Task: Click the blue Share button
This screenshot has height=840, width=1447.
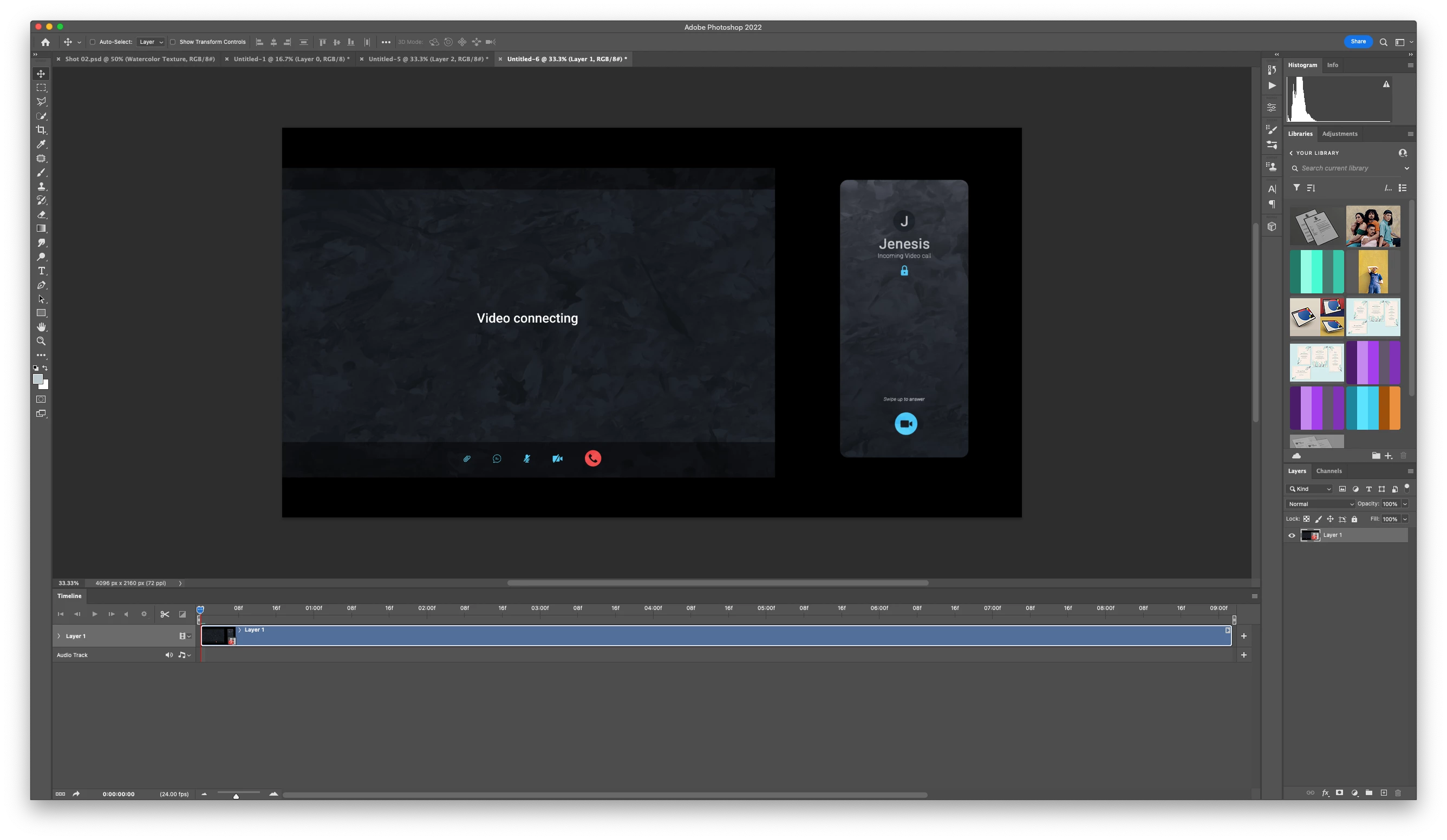Action: (x=1358, y=41)
